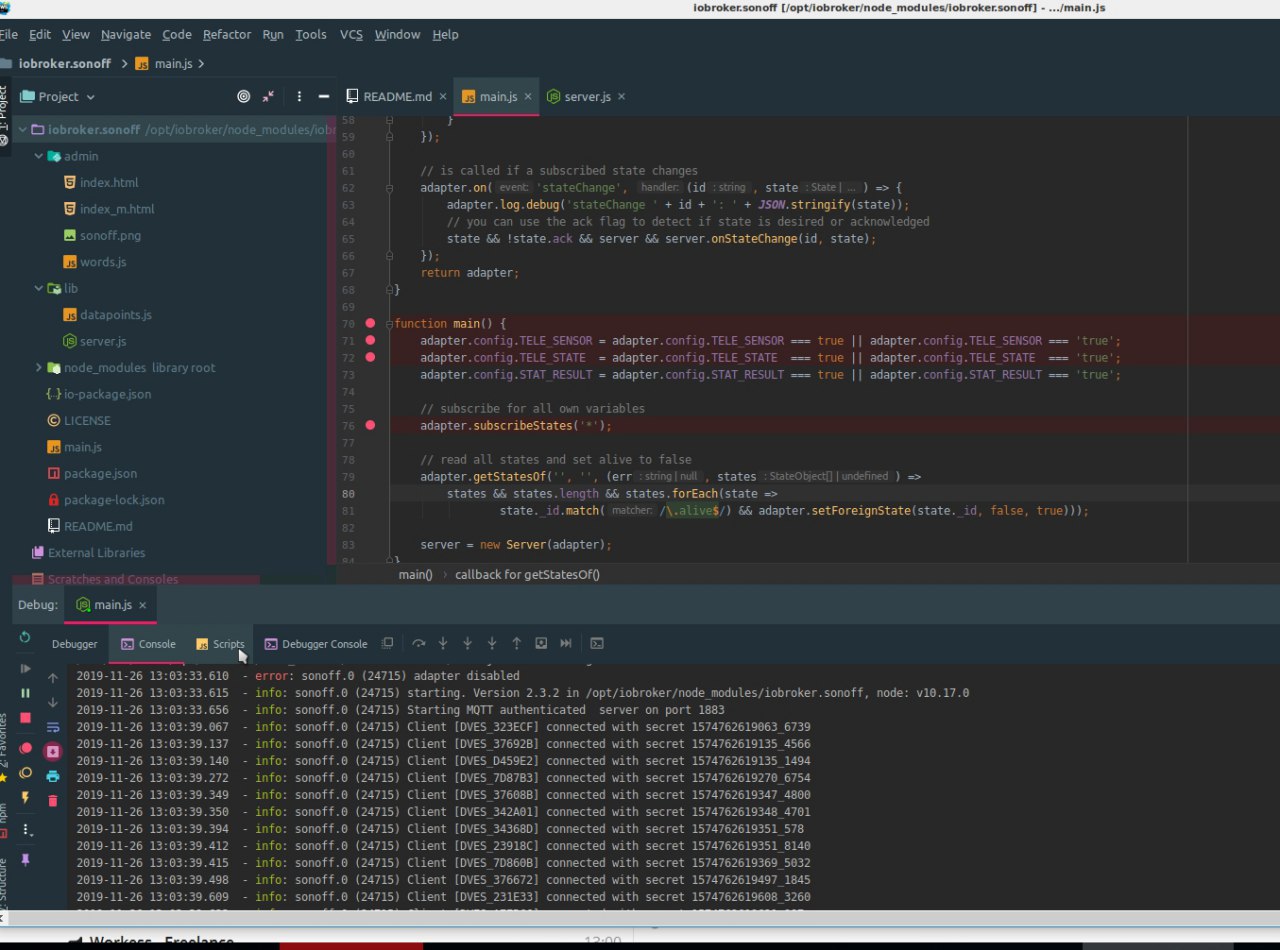
Task: Close the README.md editor tab
Action: point(443,96)
